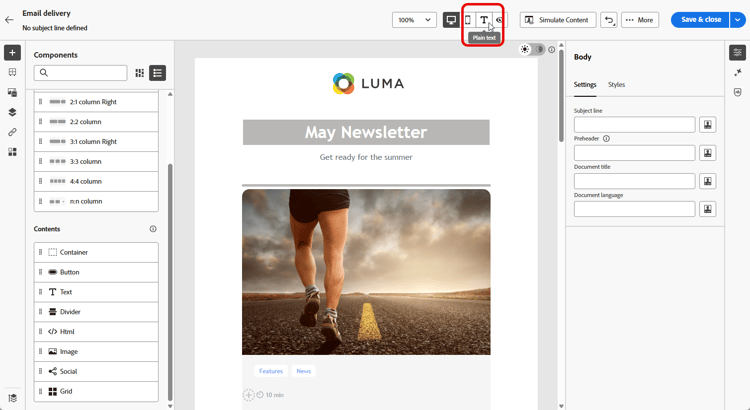The width and height of the screenshot is (750, 410).
Task: Select the 4:4 column structure
Action: click(x=96, y=181)
